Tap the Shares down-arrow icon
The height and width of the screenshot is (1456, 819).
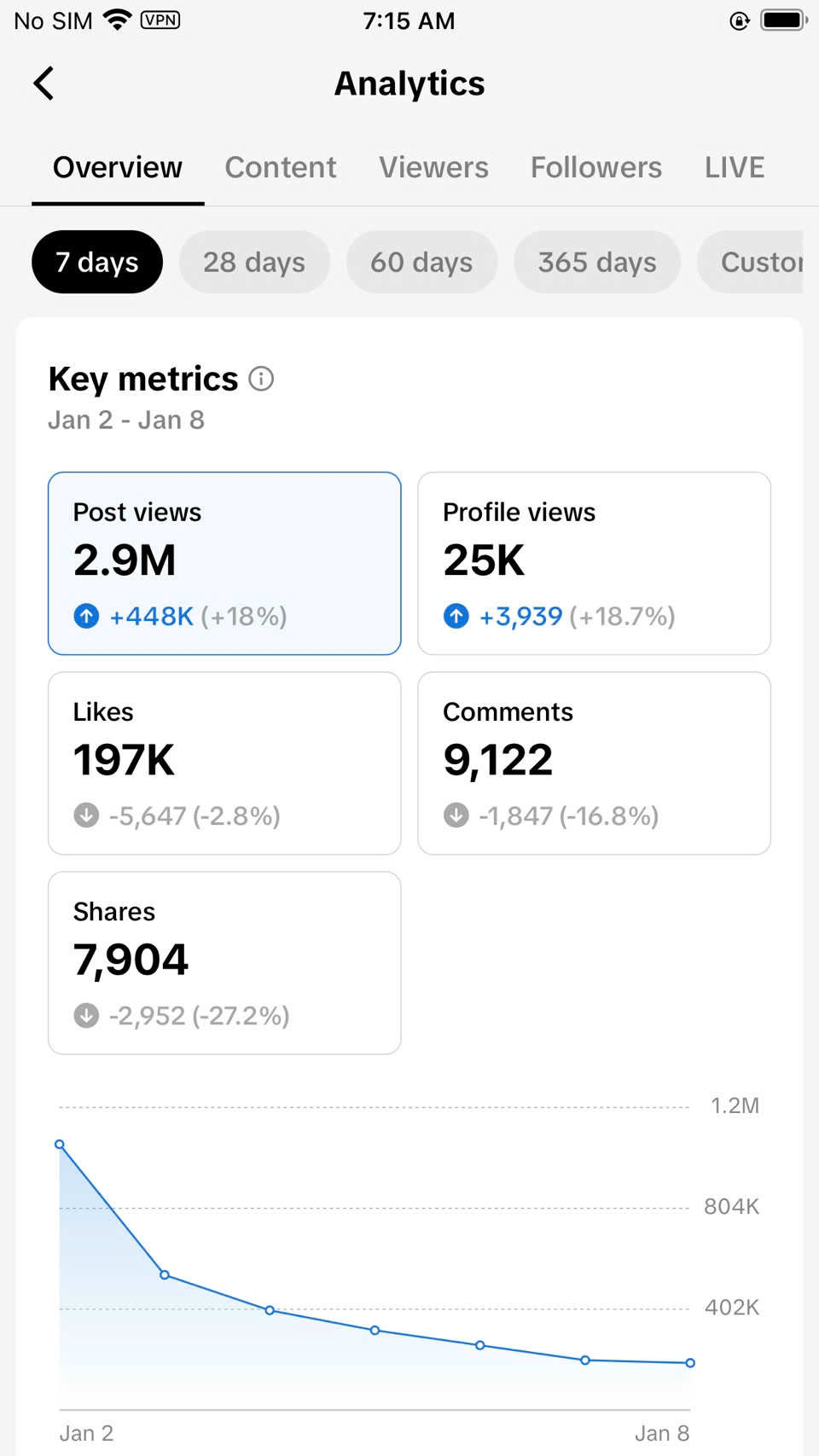tap(86, 1015)
